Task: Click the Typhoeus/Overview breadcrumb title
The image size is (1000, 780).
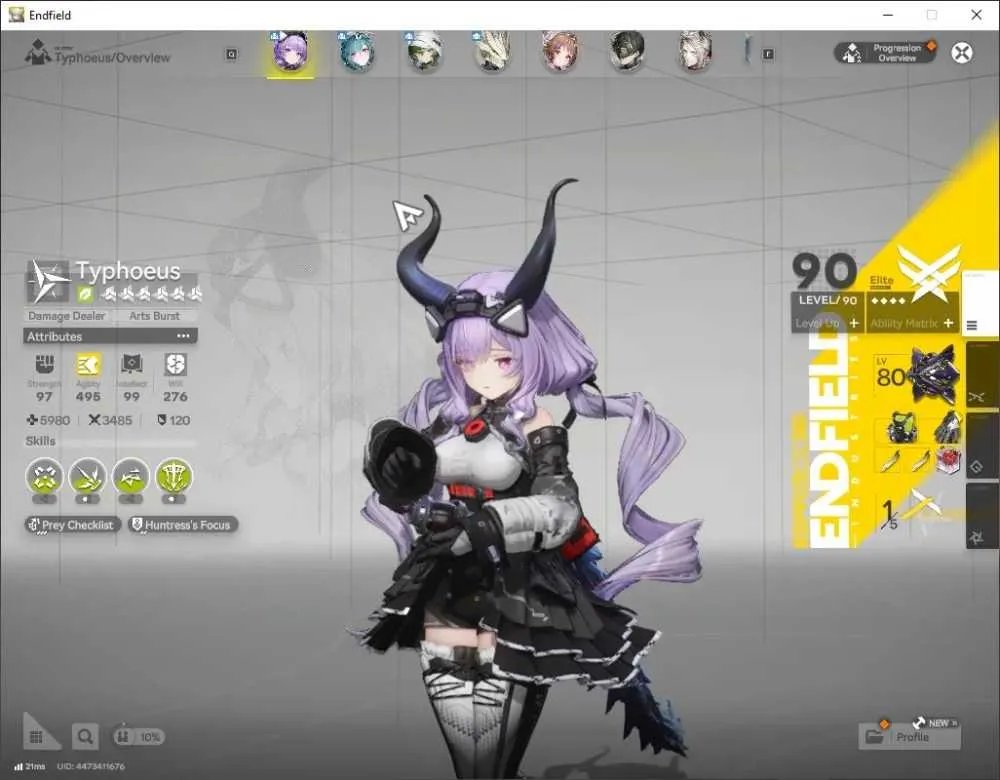Action: [x=112, y=57]
